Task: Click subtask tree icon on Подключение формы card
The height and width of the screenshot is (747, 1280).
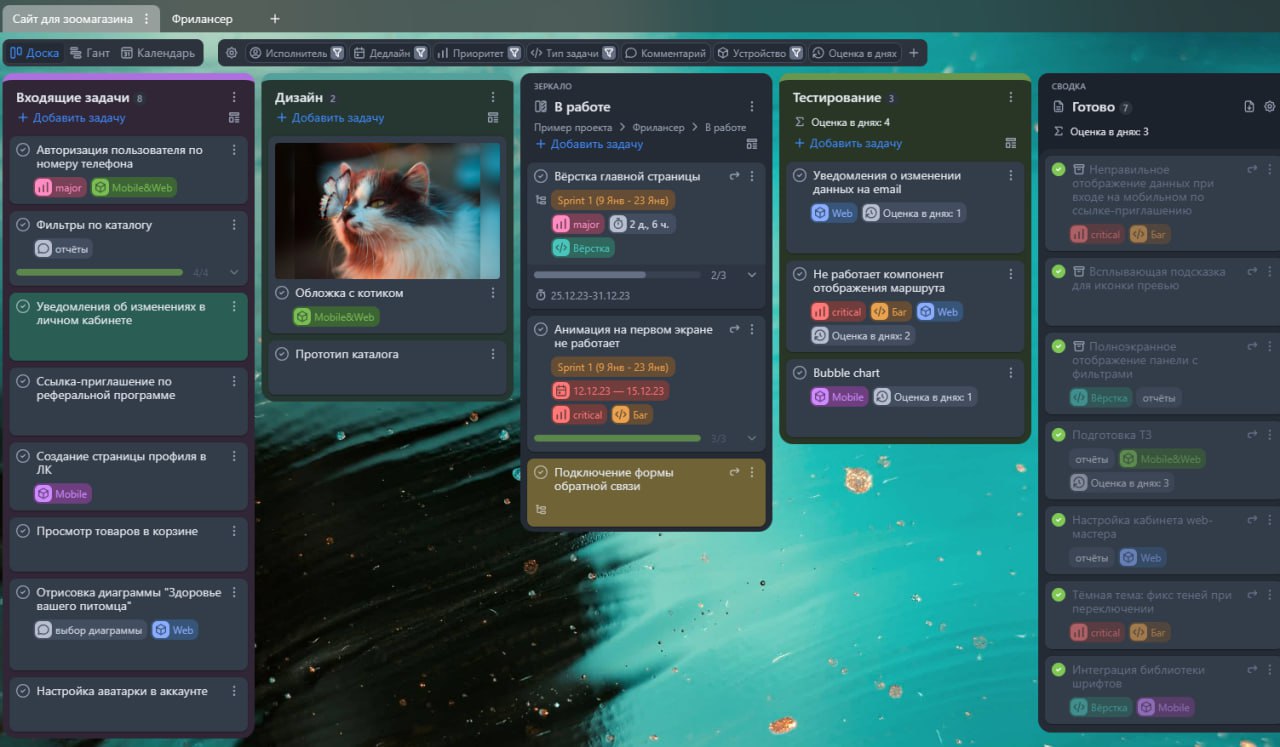Action: click(x=541, y=510)
